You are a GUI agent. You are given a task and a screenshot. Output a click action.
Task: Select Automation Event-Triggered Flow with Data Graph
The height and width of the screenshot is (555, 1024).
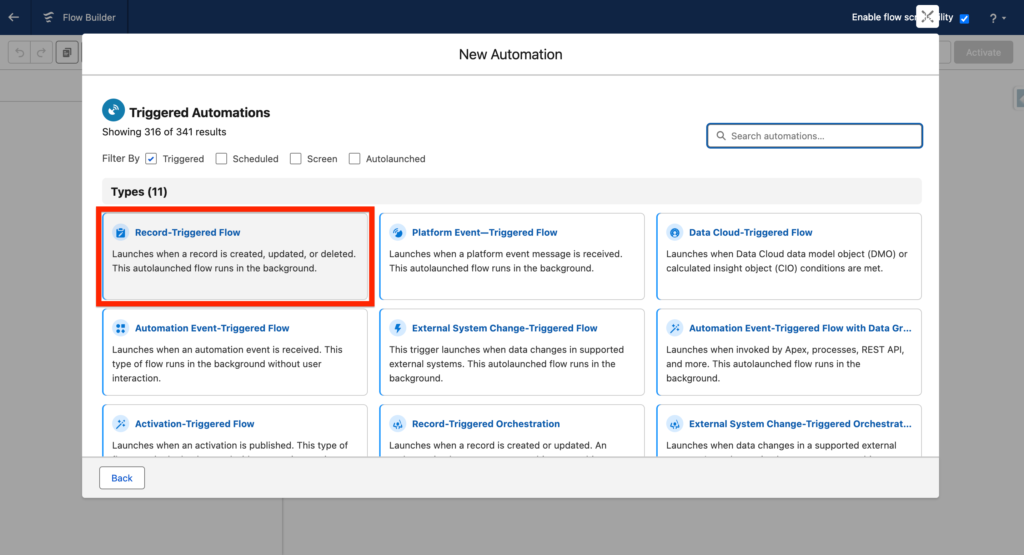[799, 328]
